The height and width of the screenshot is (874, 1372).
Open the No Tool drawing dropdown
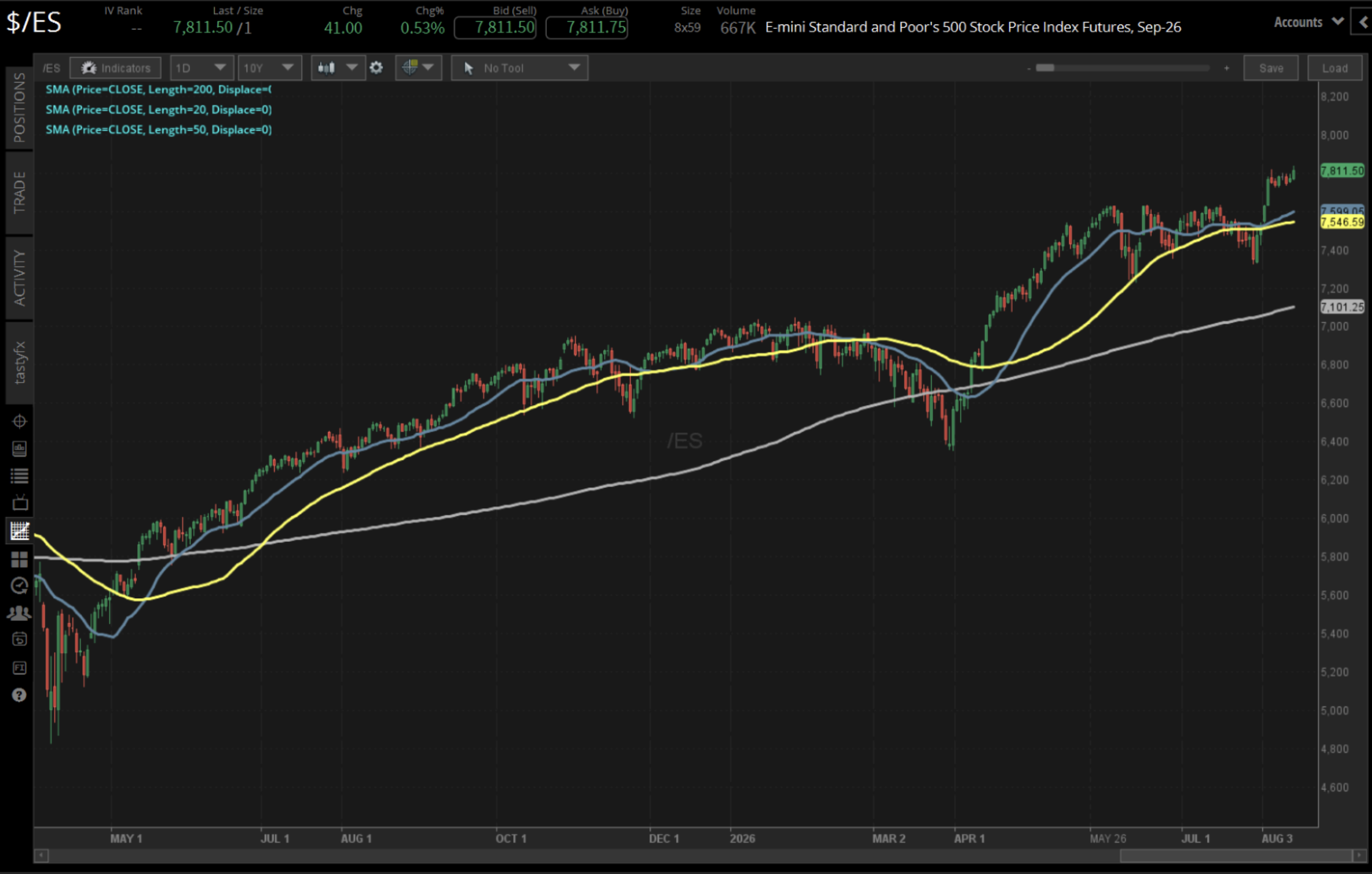click(519, 68)
